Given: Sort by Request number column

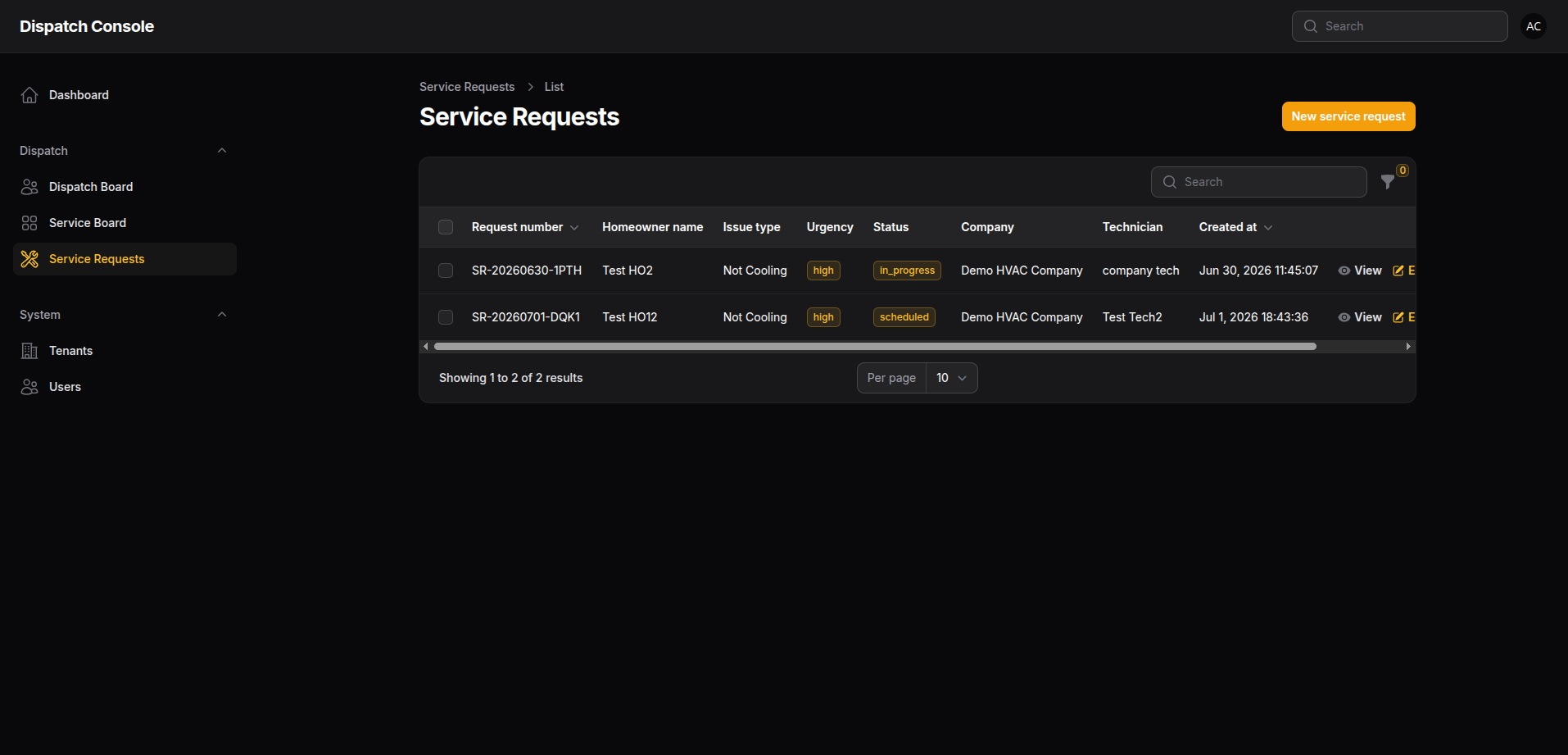Looking at the screenshot, I should 525,227.
